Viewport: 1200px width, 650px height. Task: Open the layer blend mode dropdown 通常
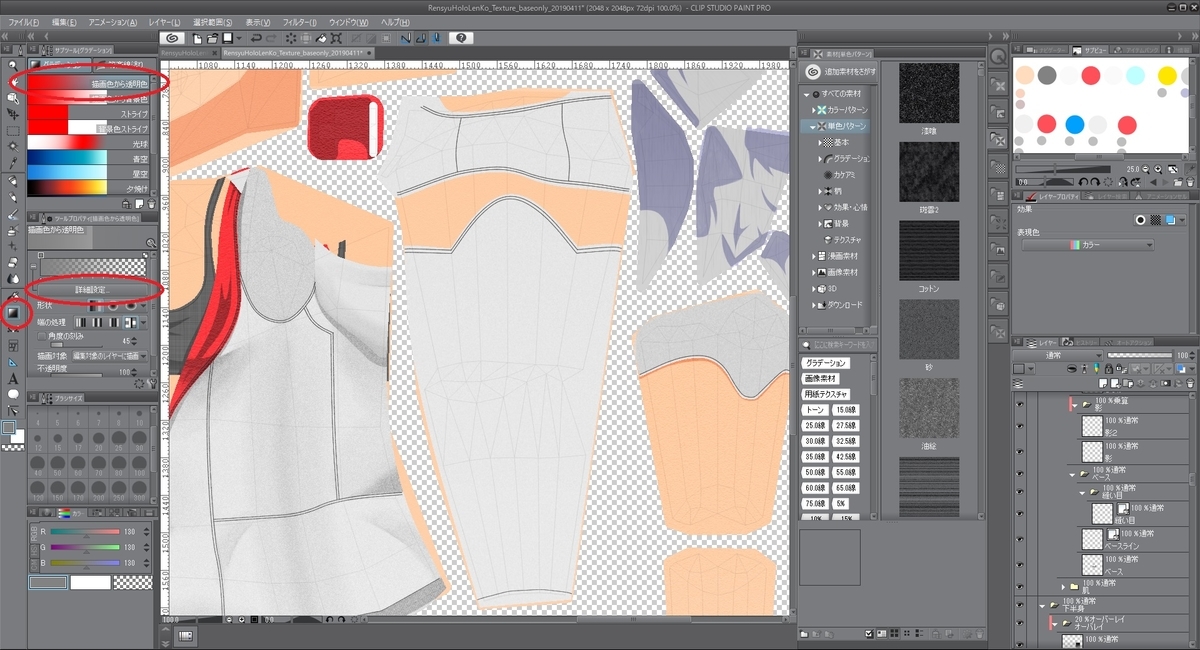(x=1058, y=355)
